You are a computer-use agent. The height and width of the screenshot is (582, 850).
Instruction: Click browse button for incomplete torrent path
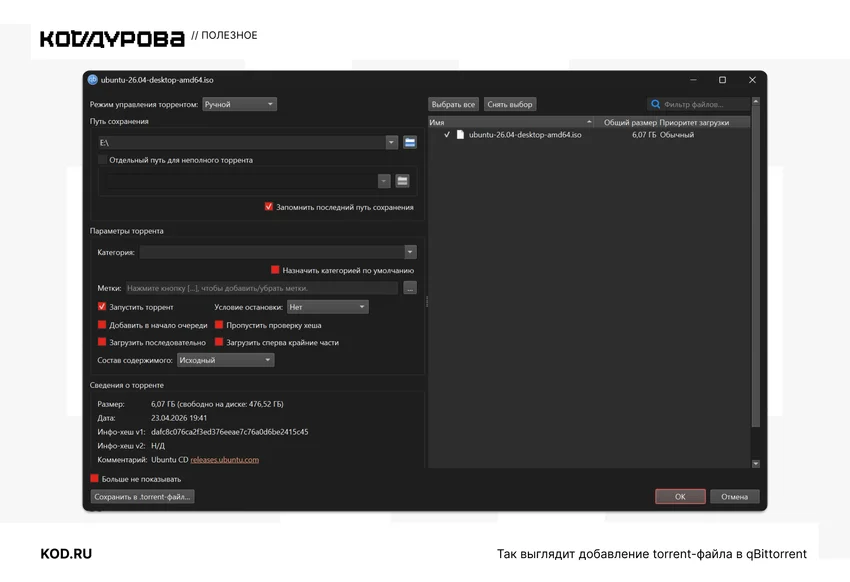(402, 181)
